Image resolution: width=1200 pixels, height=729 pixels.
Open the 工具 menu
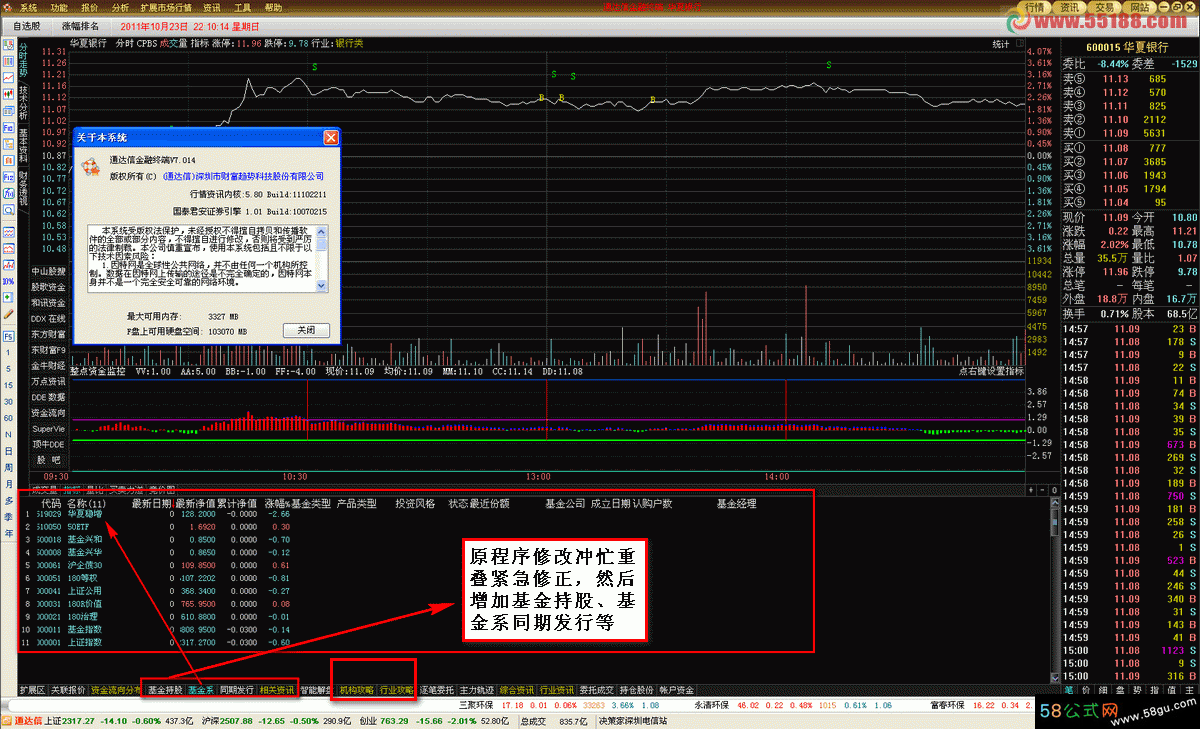(x=243, y=7)
